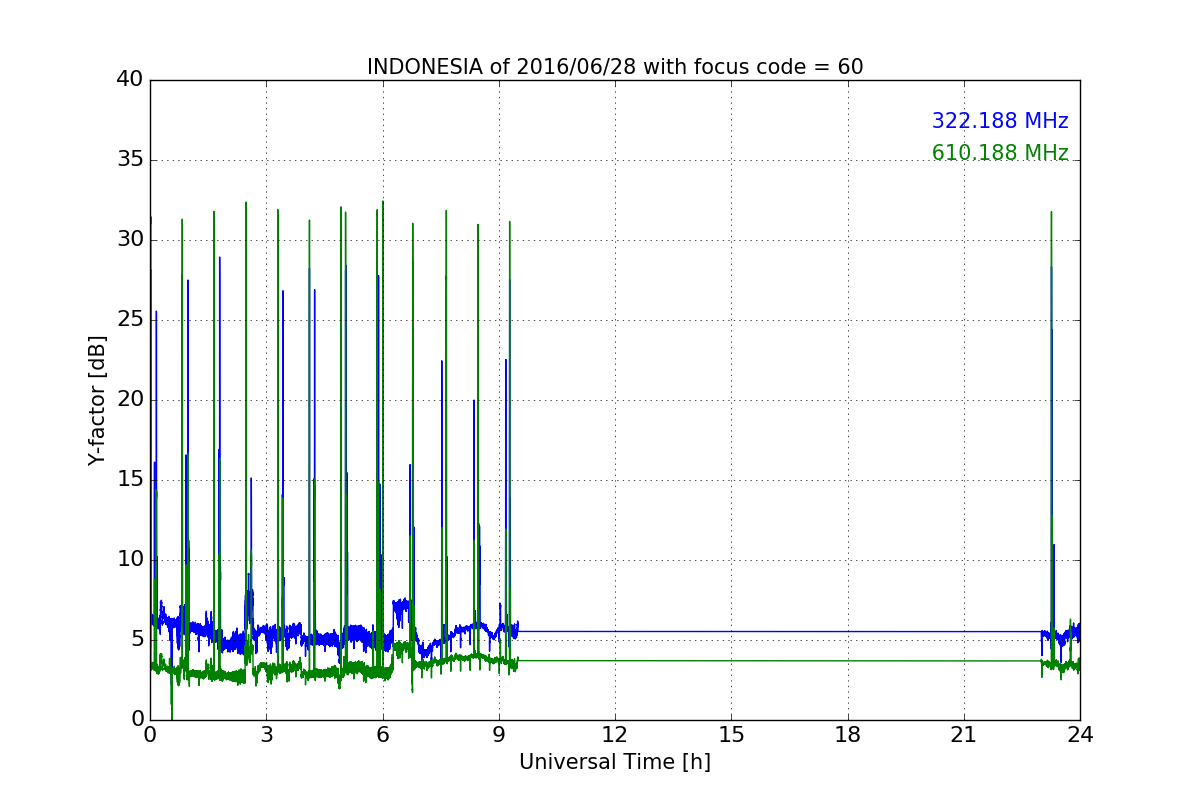Click y-axis tick label 15

pyautogui.click(x=130, y=479)
